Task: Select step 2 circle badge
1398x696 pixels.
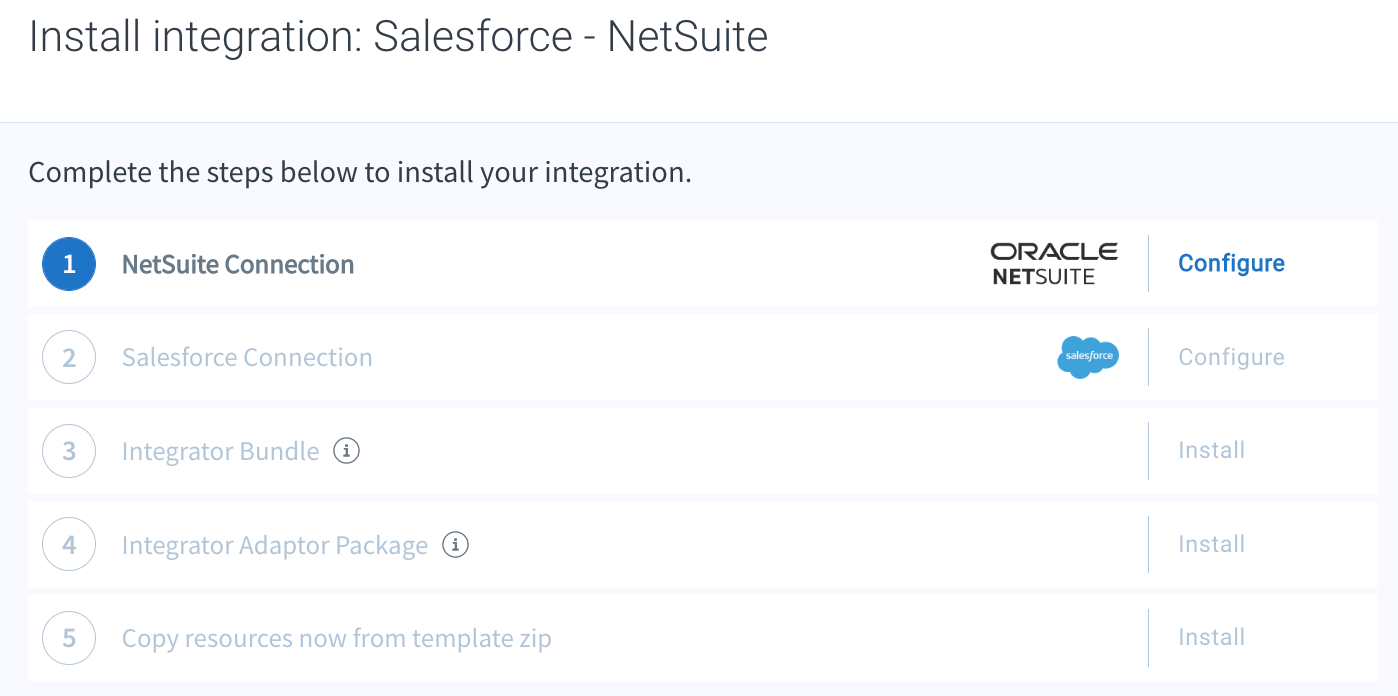Action: (69, 357)
